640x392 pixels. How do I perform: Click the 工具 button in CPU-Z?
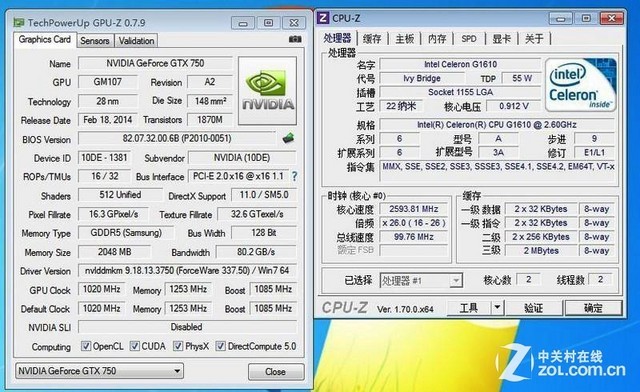[x=469, y=307]
